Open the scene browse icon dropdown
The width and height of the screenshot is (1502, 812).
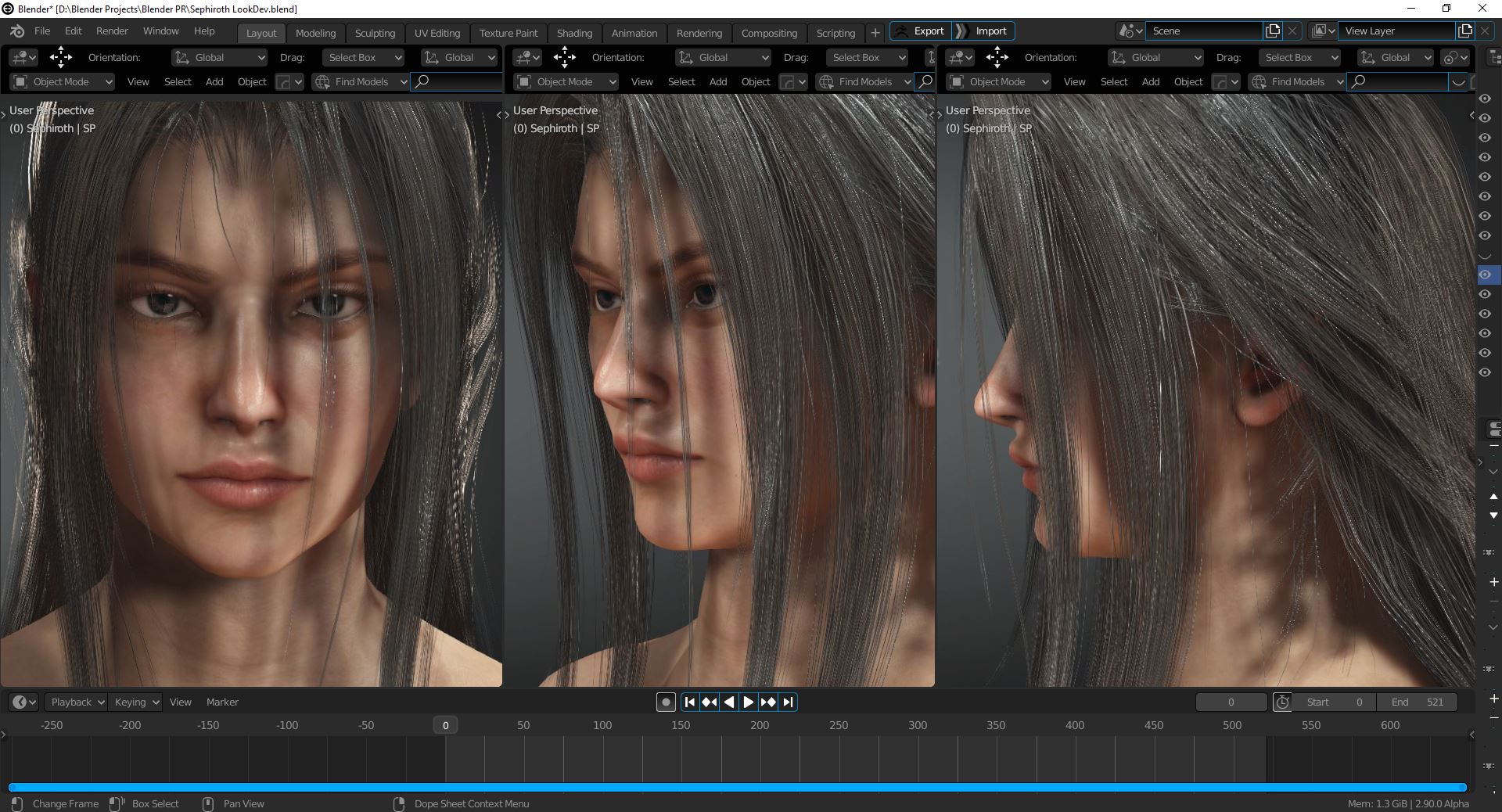pyautogui.click(x=1130, y=31)
